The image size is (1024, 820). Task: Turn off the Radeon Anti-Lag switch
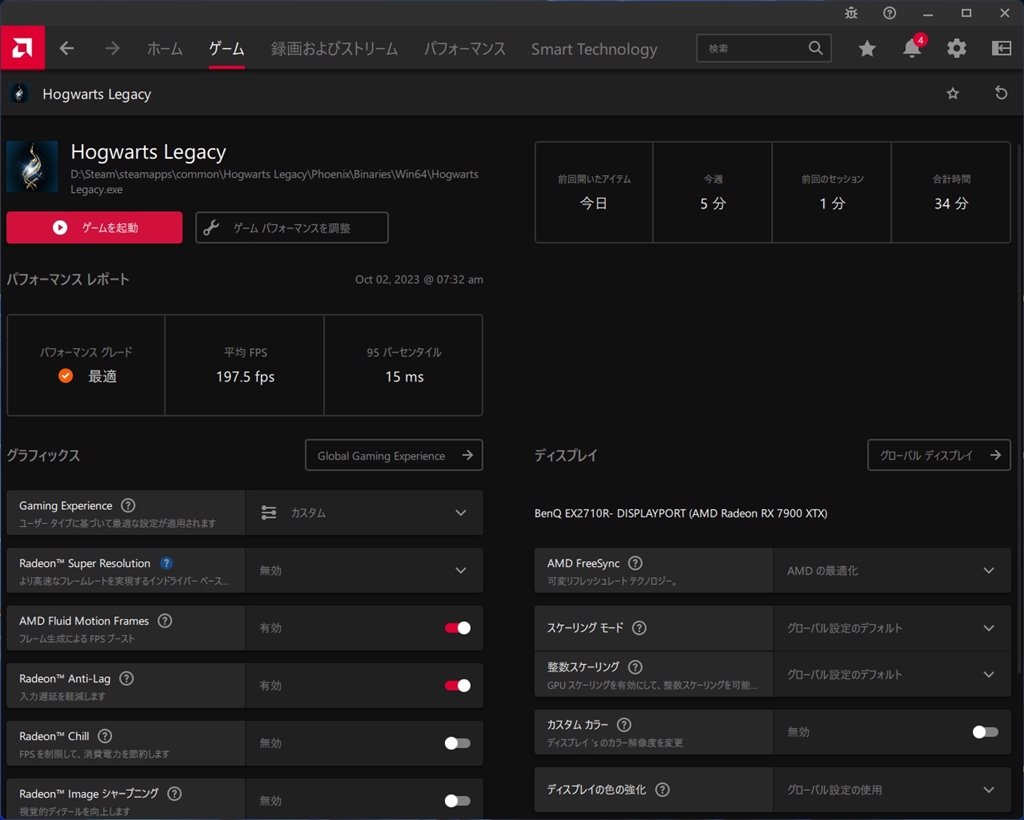457,686
